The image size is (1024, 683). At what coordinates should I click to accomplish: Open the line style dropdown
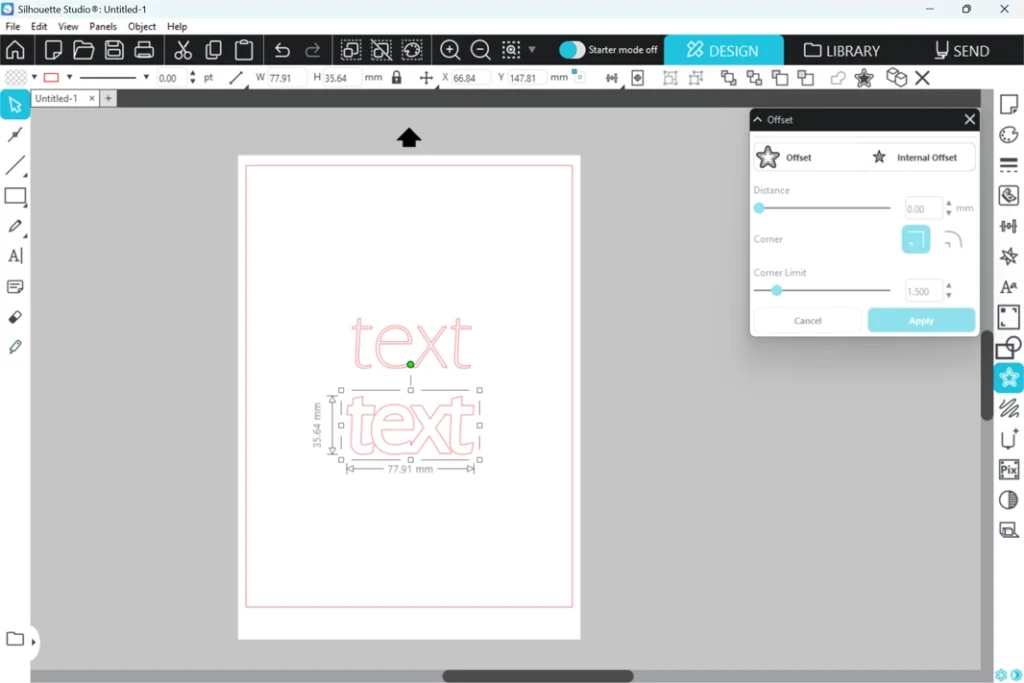coord(146,77)
